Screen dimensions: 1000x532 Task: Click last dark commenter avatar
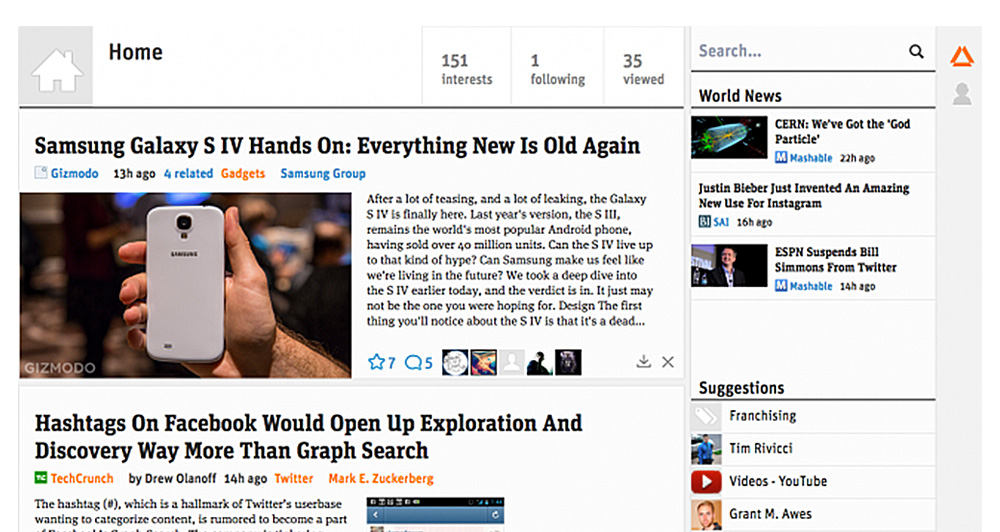tap(568, 362)
